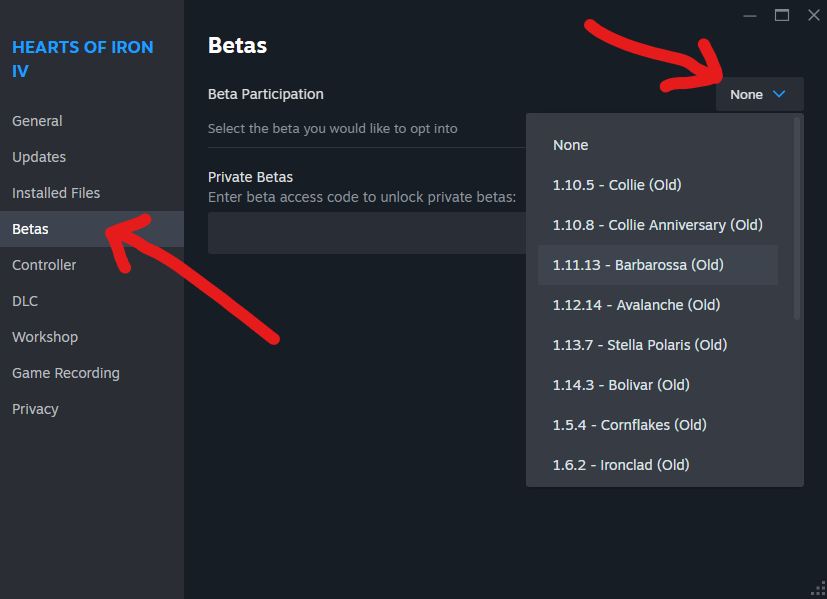
Task: Go to Installed Files section
Action: coord(56,193)
